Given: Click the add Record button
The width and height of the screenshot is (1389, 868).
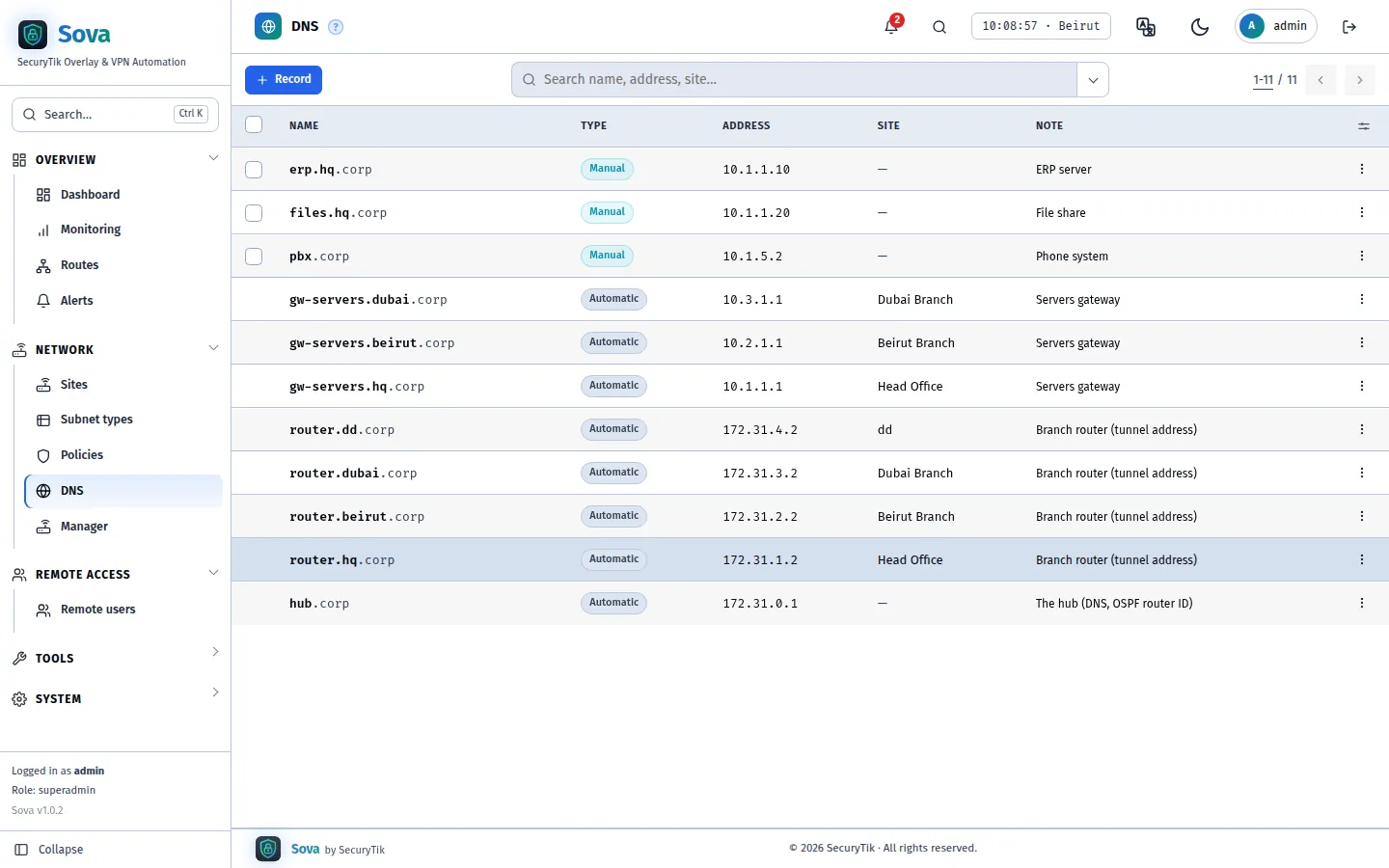Looking at the screenshot, I should pos(284,80).
